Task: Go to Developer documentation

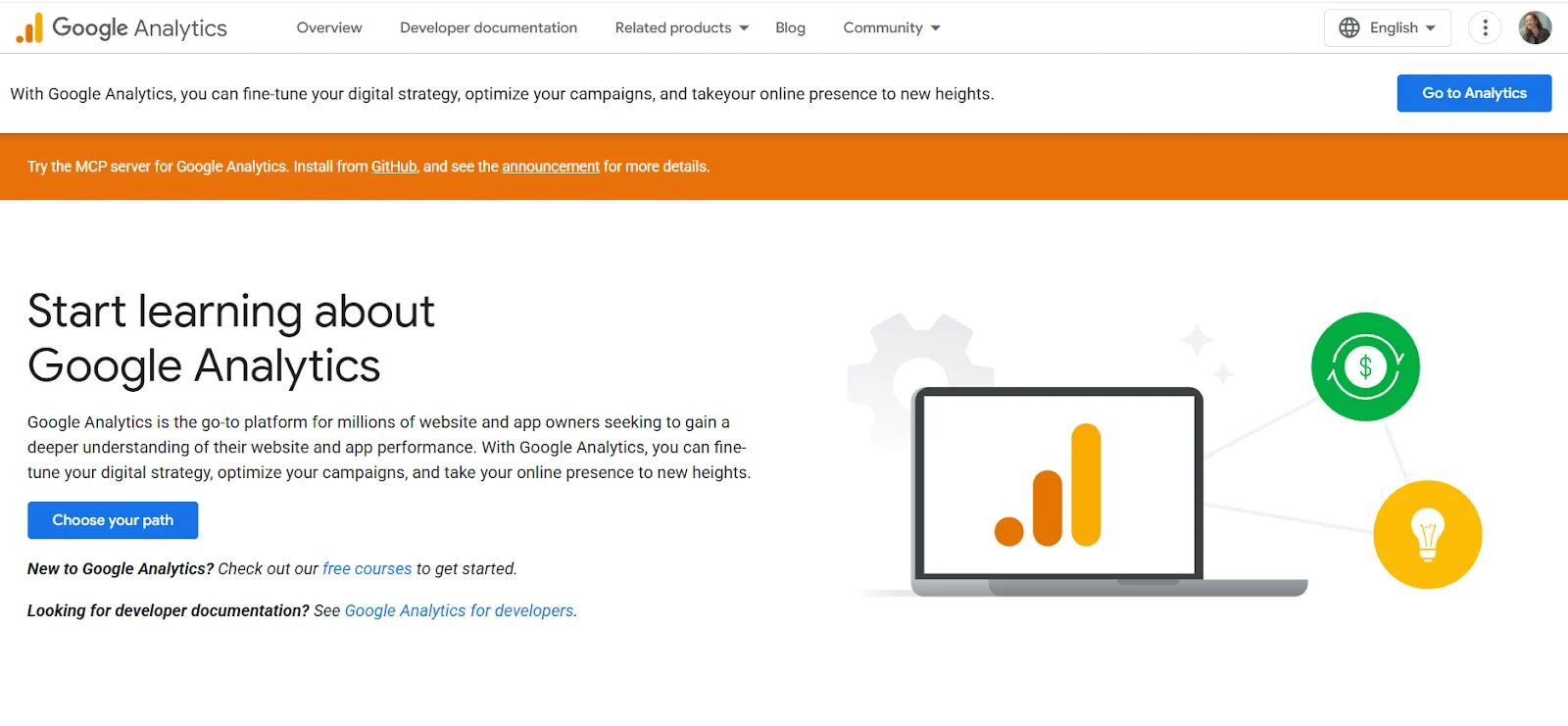Action: (x=488, y=27)
